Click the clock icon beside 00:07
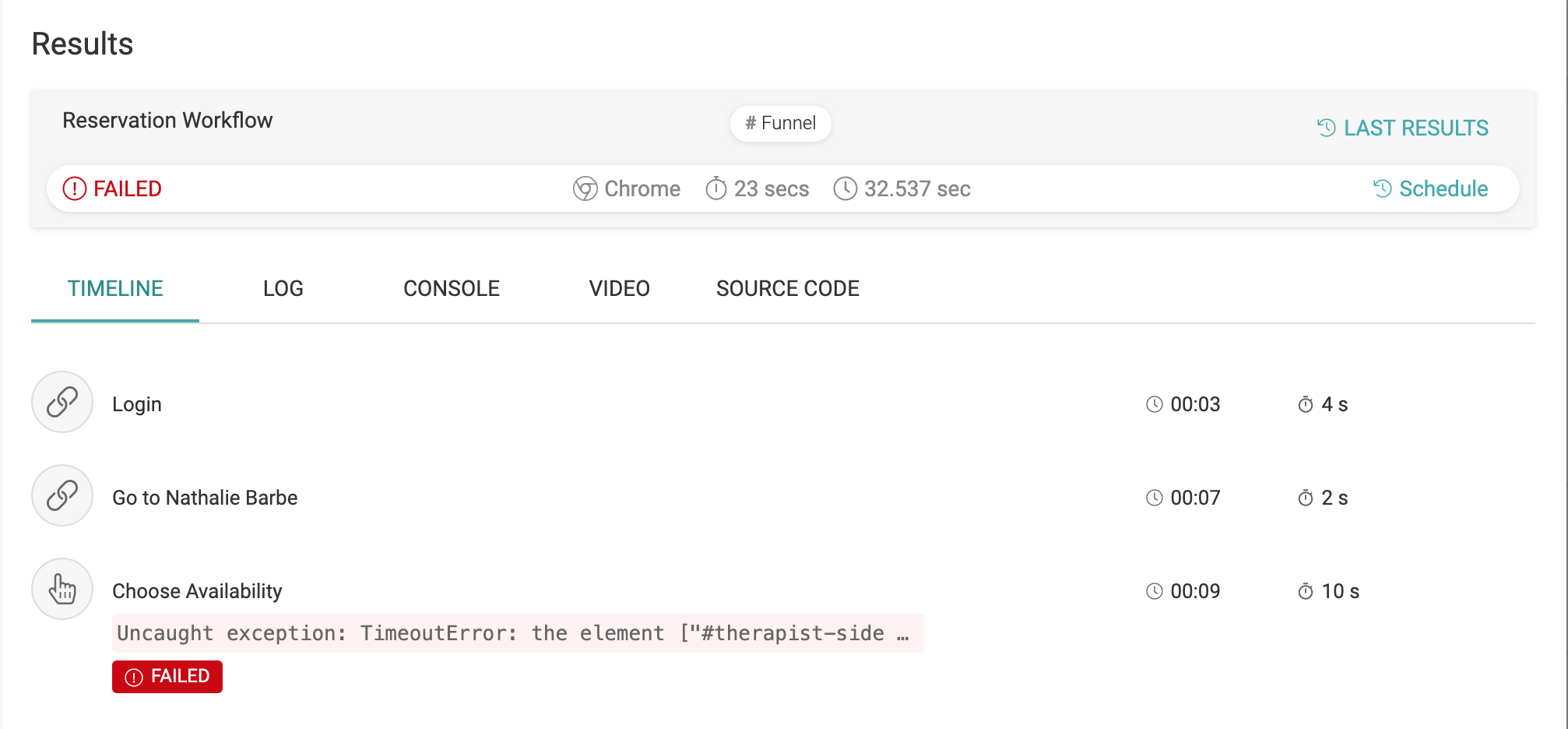 [1154, 497]
